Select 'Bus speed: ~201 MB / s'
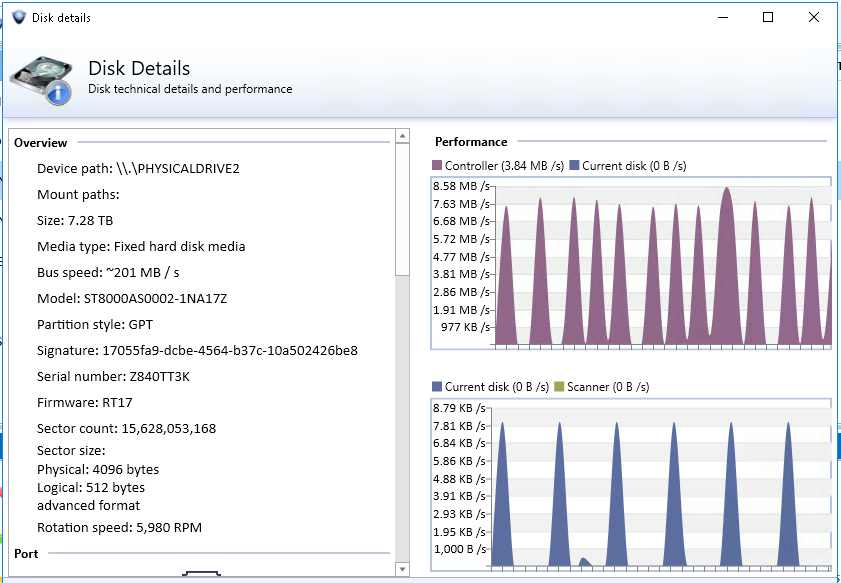Screen dimensions: 841x583 (108, 272)
